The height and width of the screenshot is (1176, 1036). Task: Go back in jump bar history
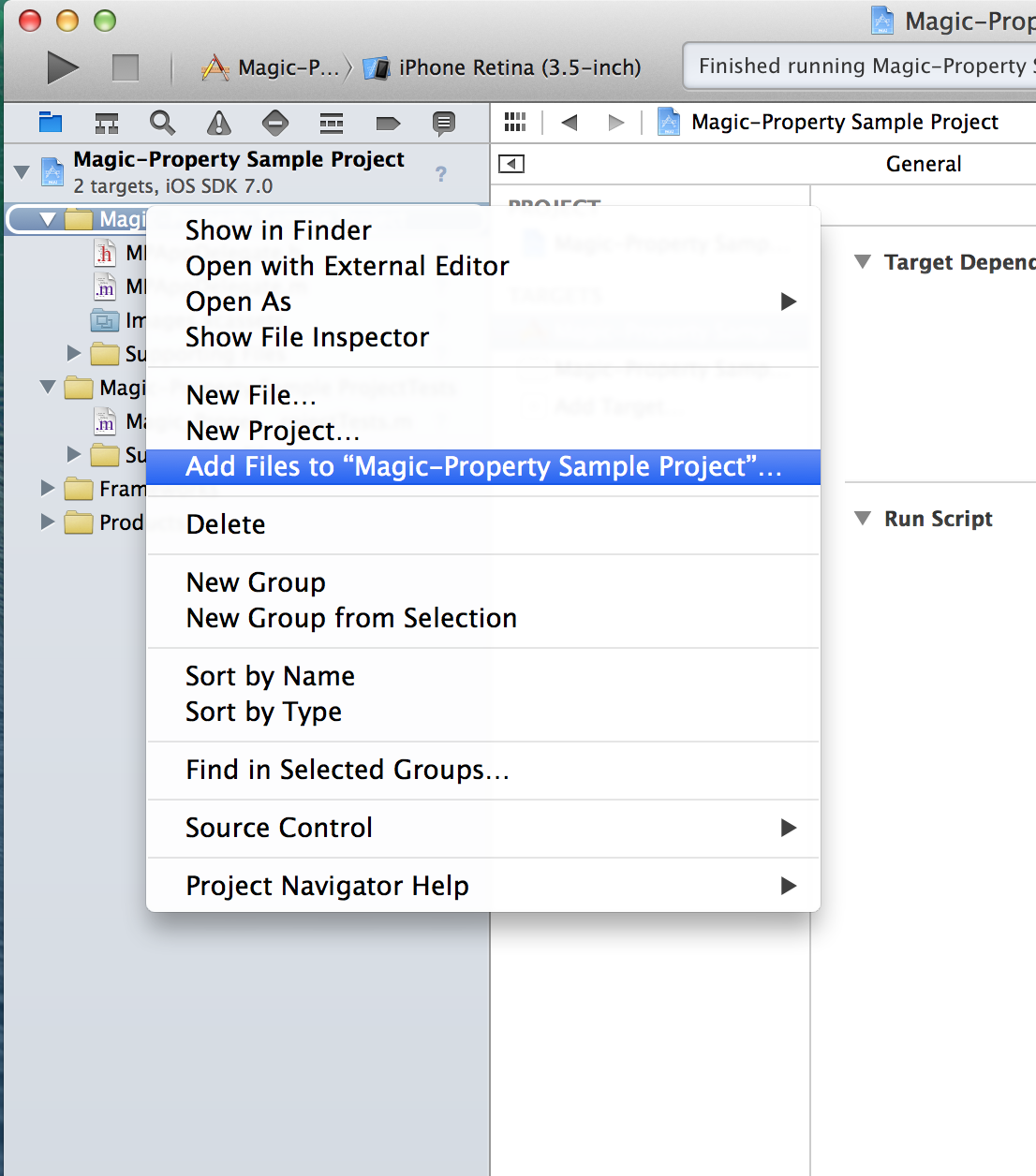click(x=570, y=122)
